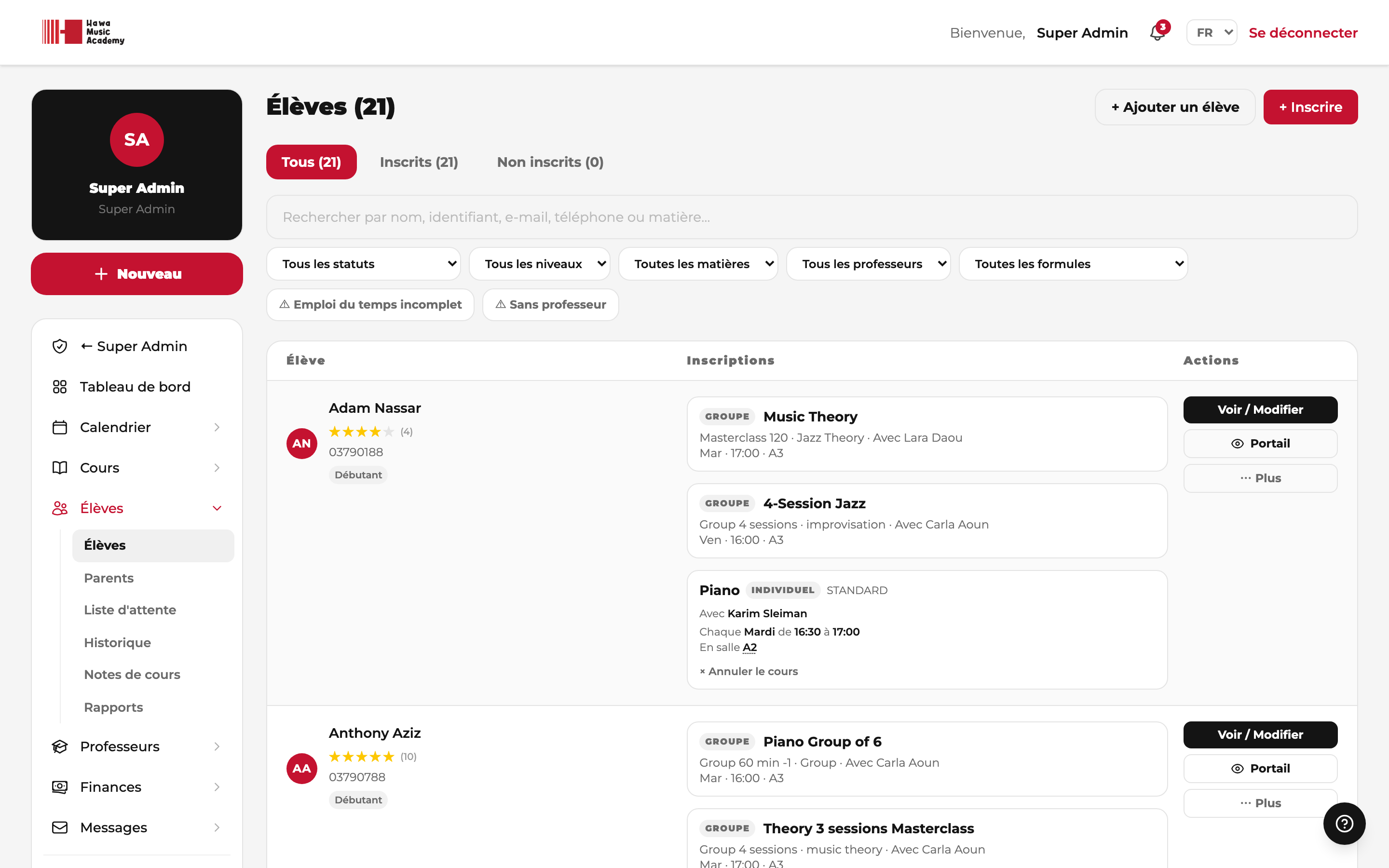Click Voir / Modifier for Adam Nassar
The image size is (1389, 868).
[x=1260, y=410]
